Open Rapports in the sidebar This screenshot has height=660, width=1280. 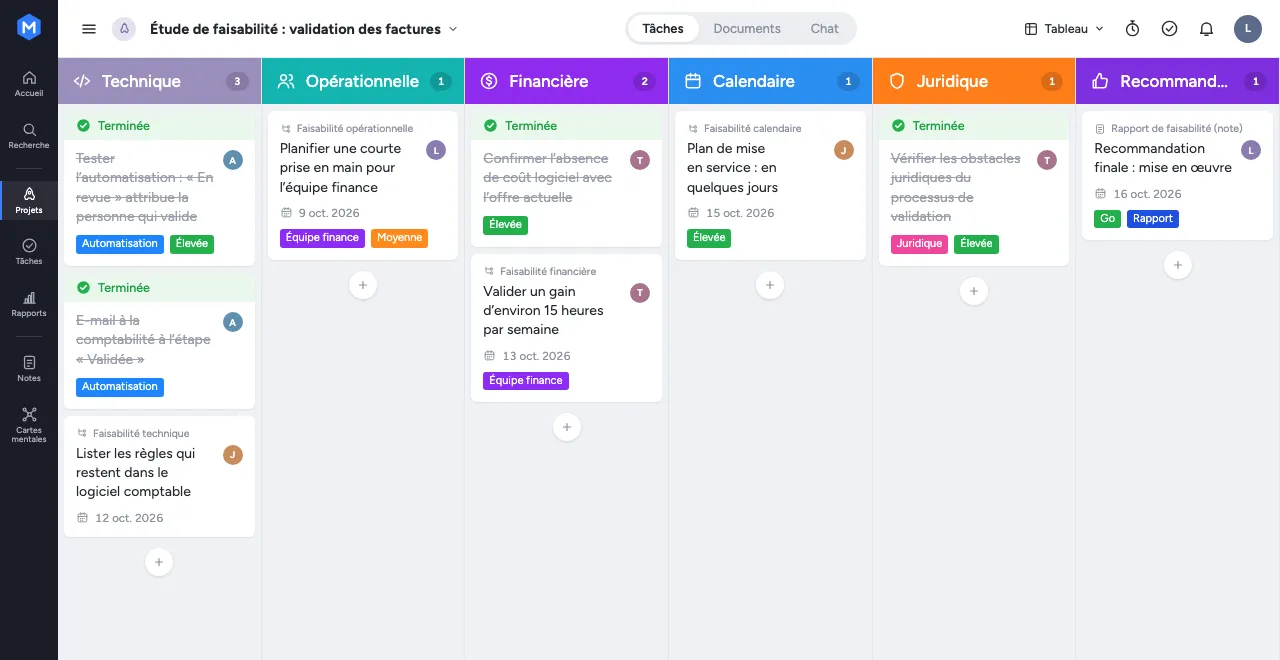29,303
